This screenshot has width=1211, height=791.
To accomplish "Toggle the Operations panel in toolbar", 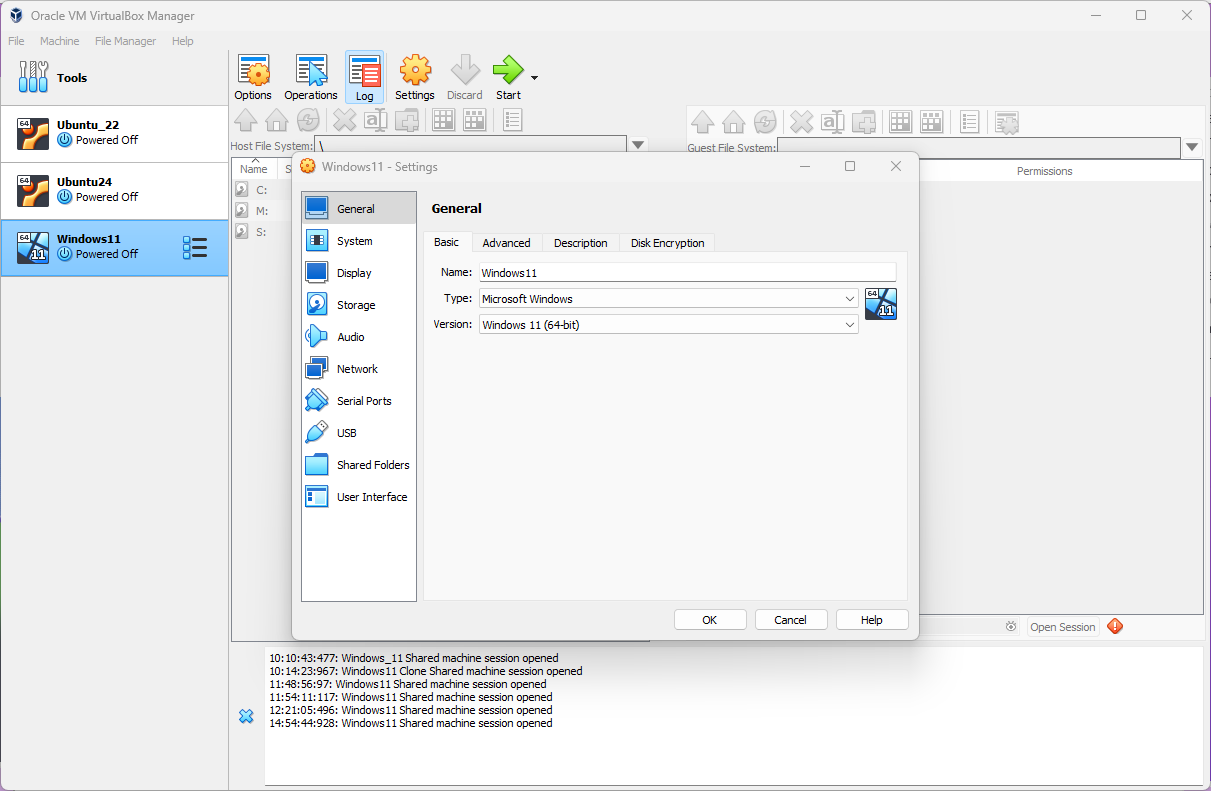I will pos(311,77).
